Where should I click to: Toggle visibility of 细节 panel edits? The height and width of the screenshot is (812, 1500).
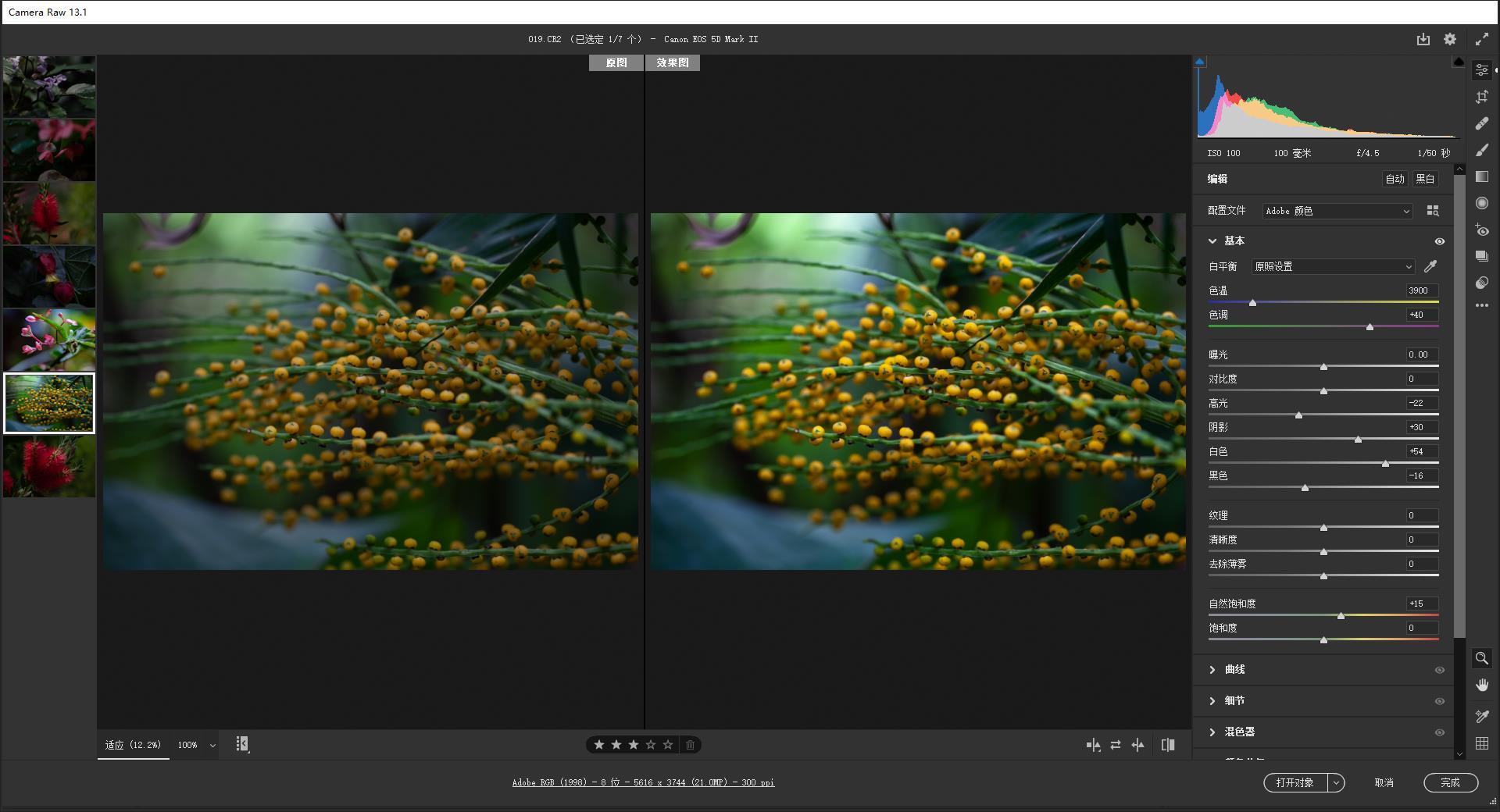coord(1439,701)
